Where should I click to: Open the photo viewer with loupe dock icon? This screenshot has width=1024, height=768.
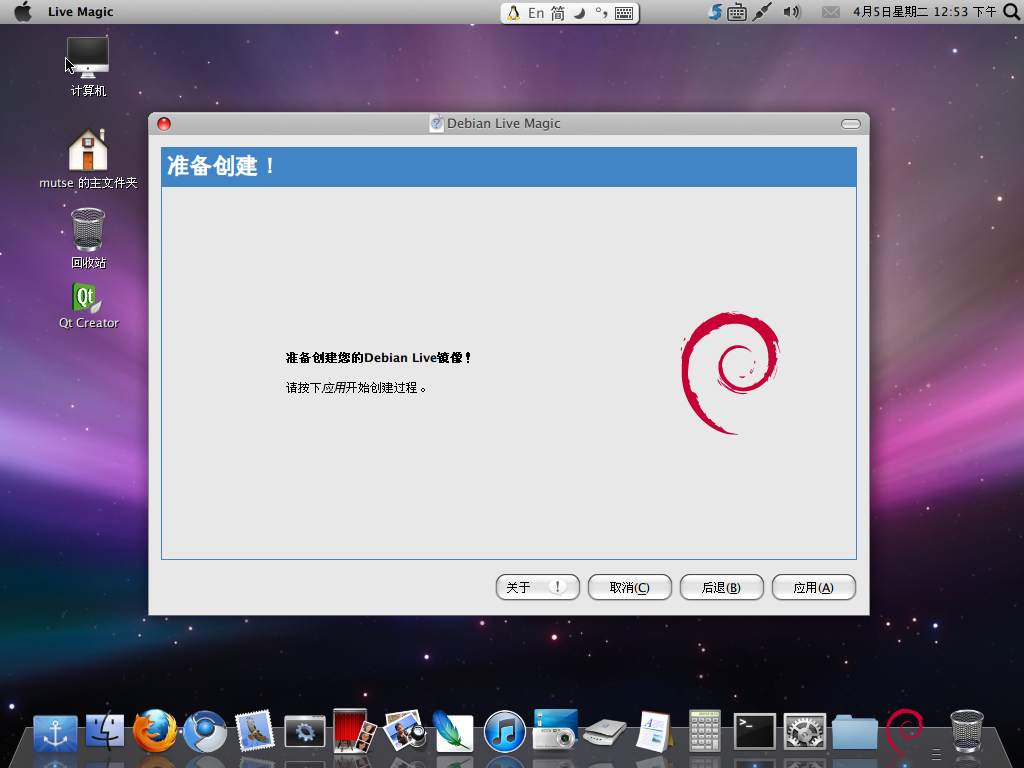pyautogui.click(x=404, y=731)
